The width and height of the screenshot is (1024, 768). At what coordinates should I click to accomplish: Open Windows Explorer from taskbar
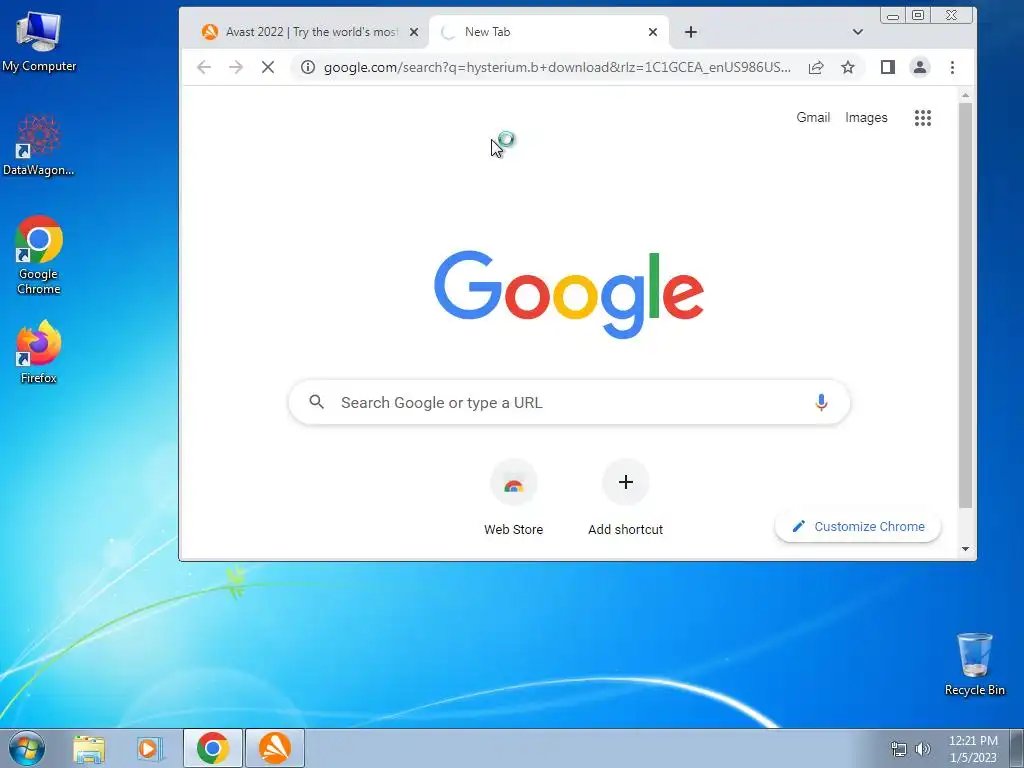click(x=89, y=748)
